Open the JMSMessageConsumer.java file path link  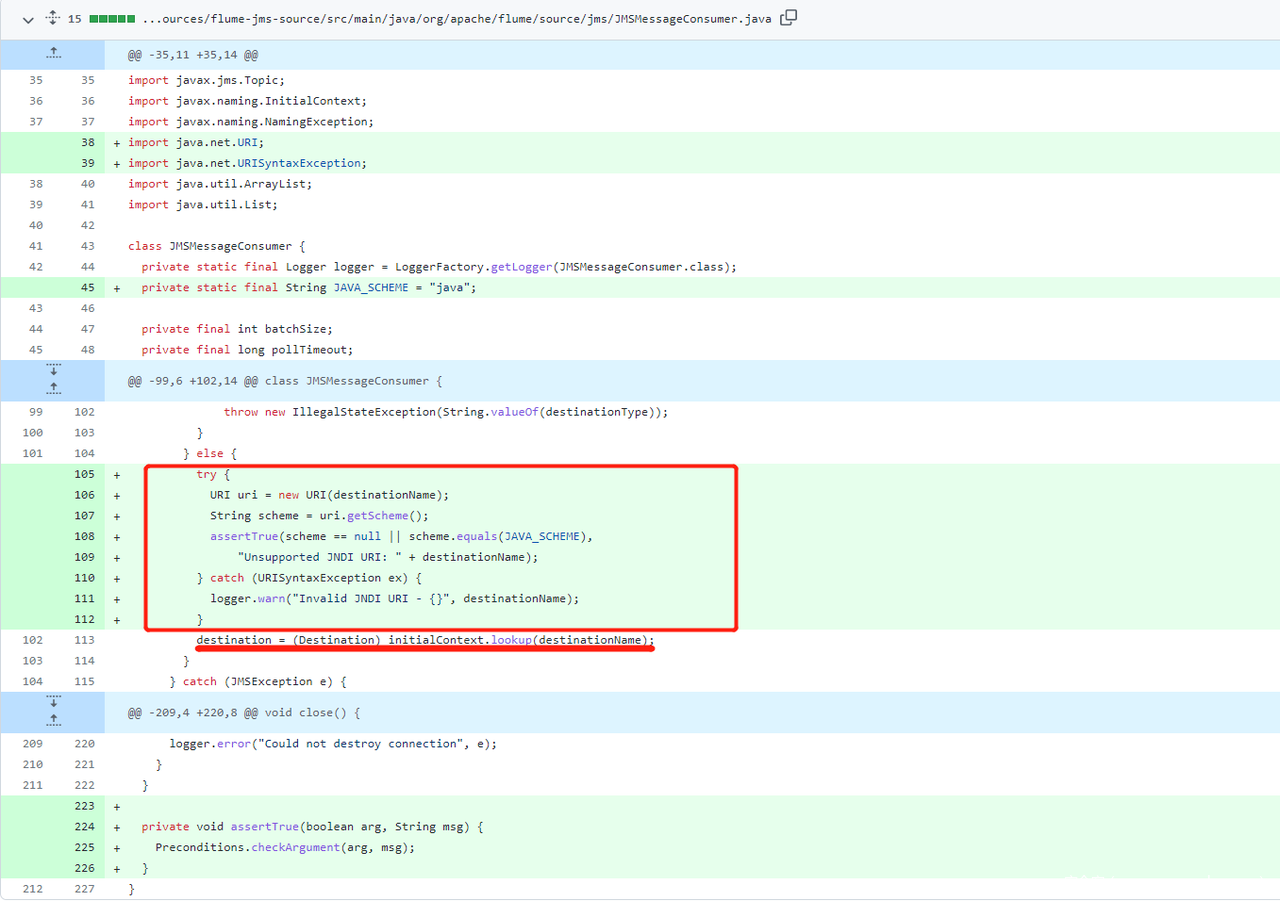pos(456,19)
